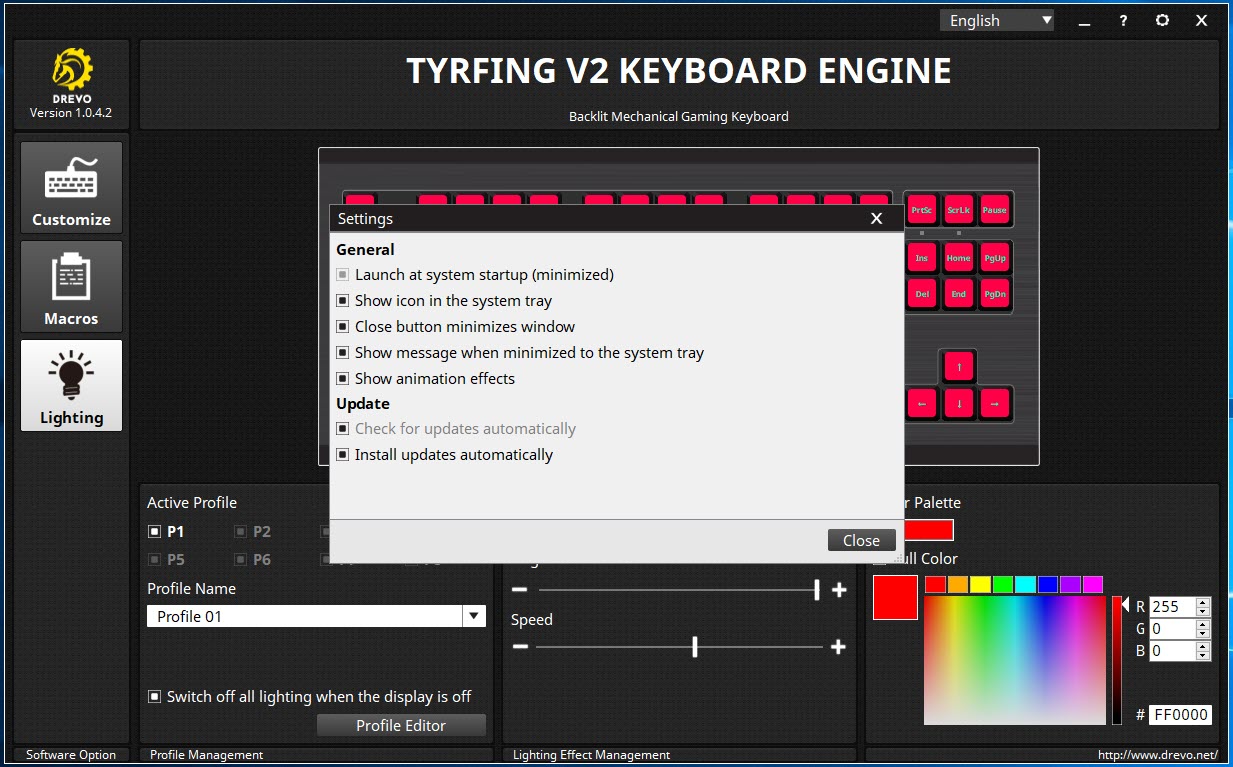The height and width of the screenshot is (767, 1233).
Task: Select the up arrow key on keyboard
Action: (958, 367)
